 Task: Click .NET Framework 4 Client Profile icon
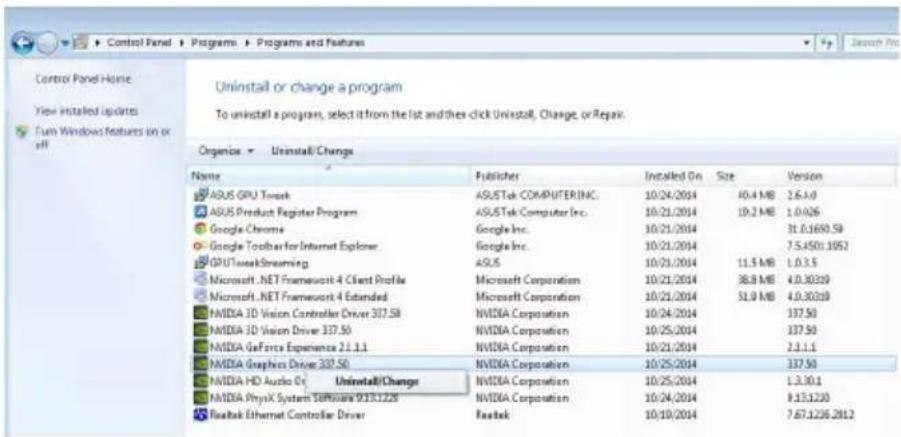[x=200, y=280]
